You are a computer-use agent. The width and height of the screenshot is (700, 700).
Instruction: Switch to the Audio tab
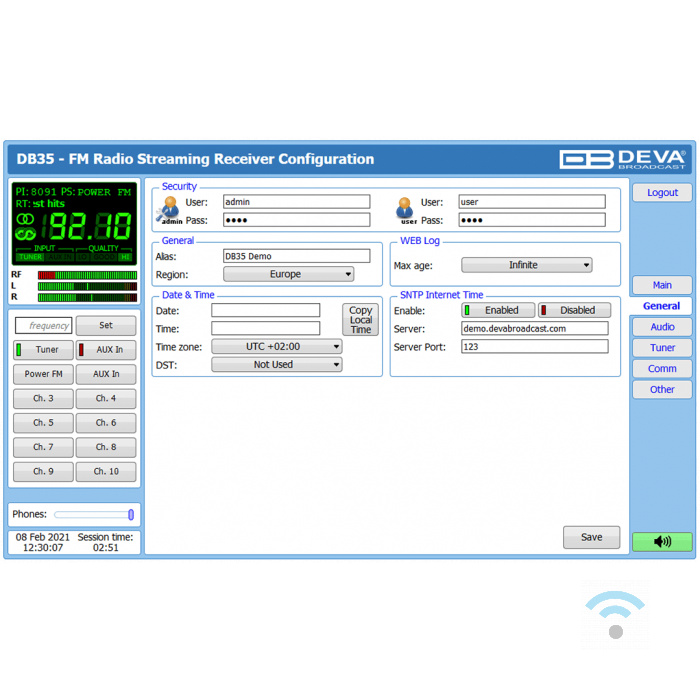(x=662, y=327)
